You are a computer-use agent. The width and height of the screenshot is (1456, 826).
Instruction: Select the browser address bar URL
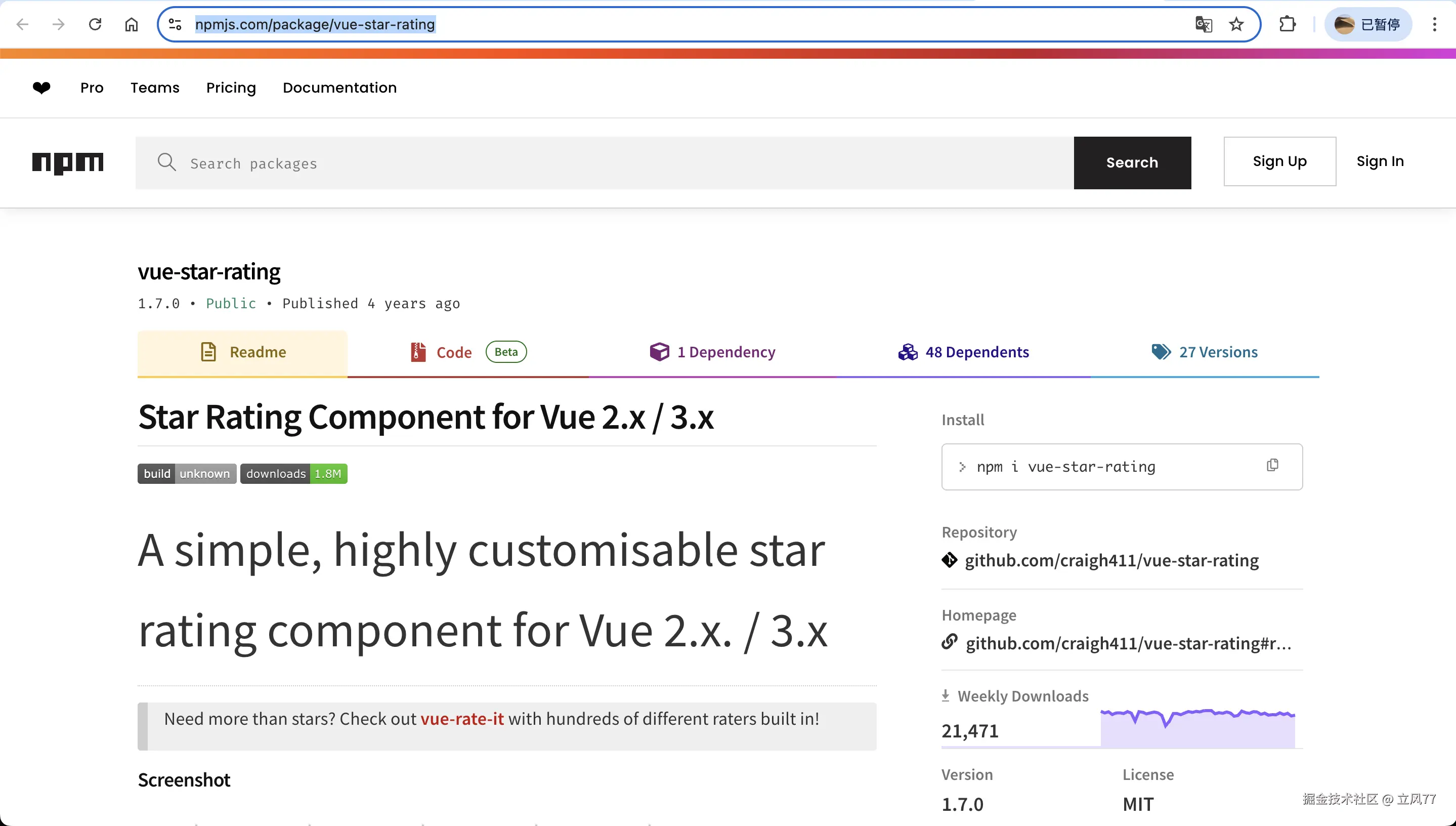315,24
